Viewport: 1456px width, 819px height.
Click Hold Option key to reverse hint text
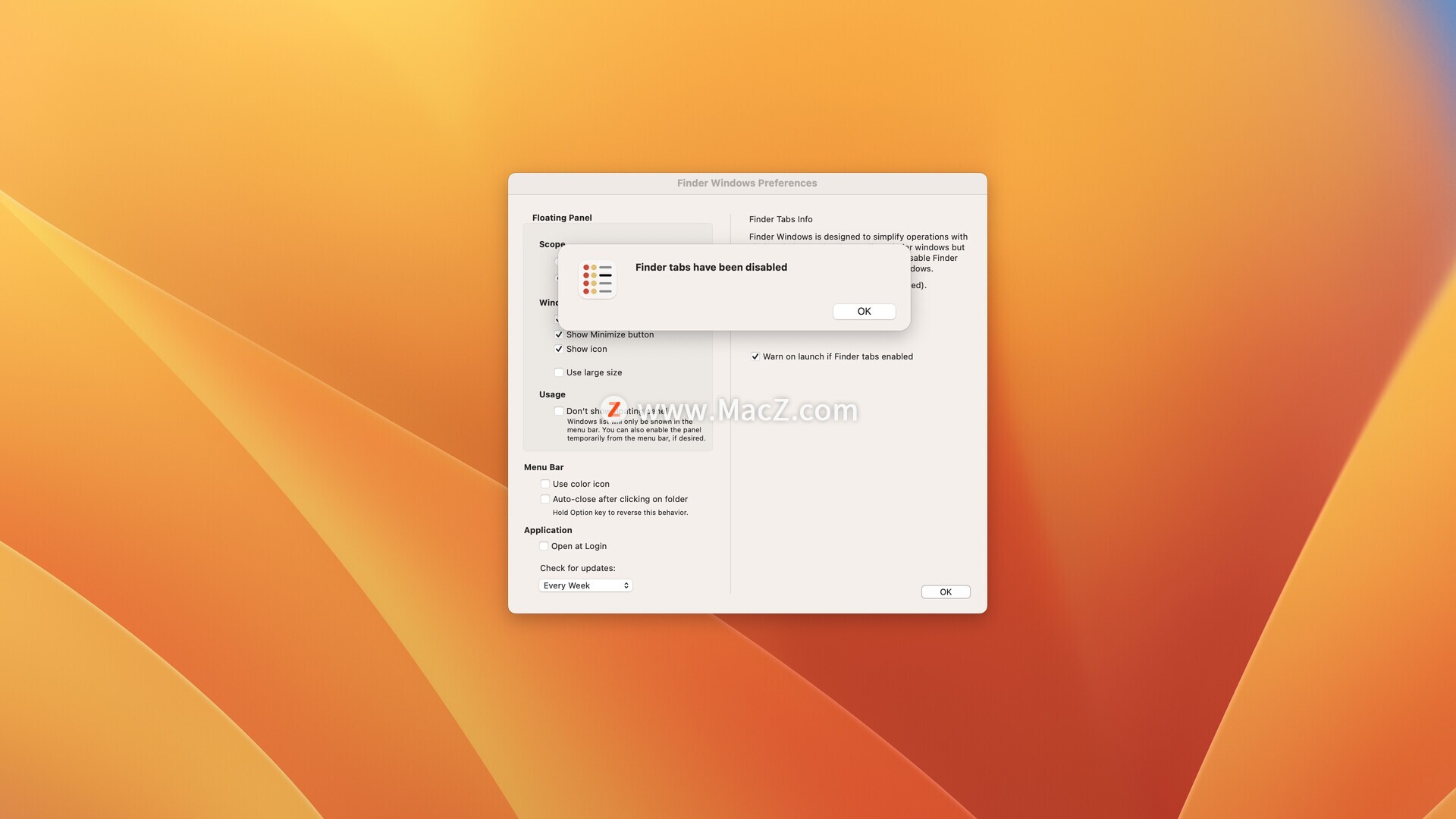coord(620,513)
